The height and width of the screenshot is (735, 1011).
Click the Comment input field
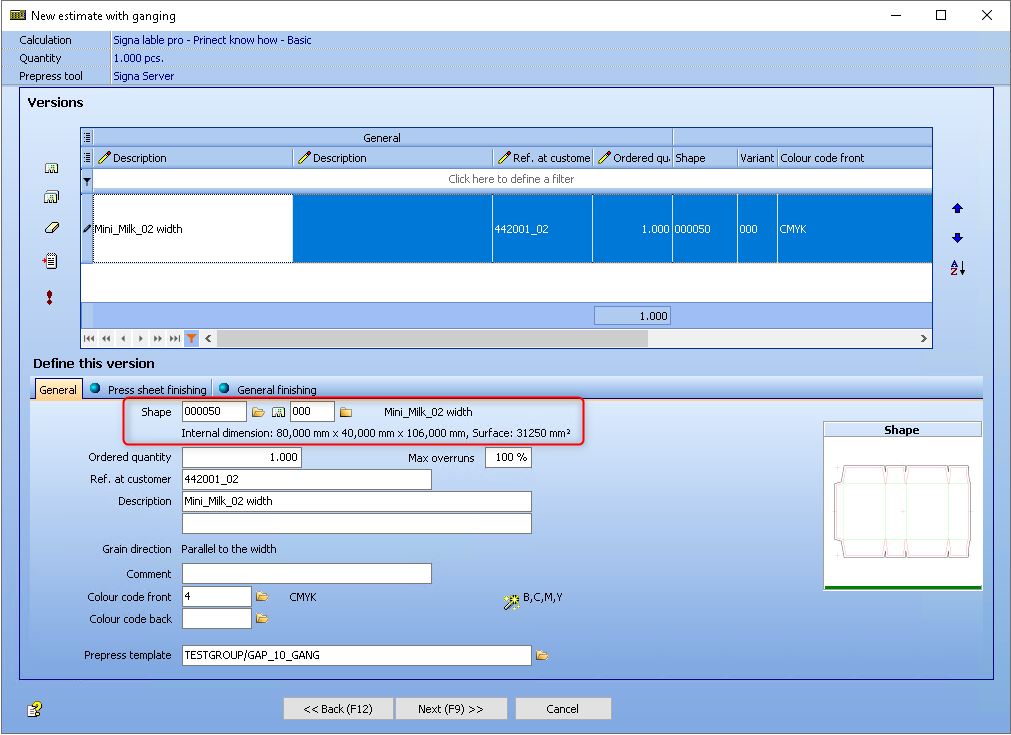coord(307,574)
